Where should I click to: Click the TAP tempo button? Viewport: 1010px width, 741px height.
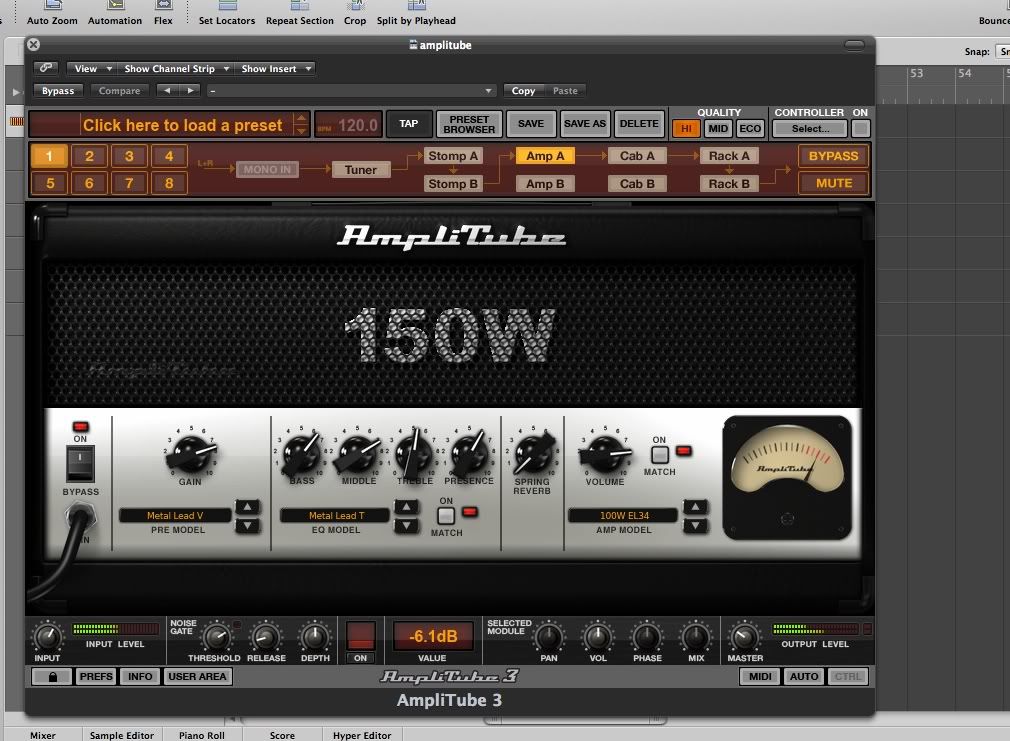coord(408,124)
